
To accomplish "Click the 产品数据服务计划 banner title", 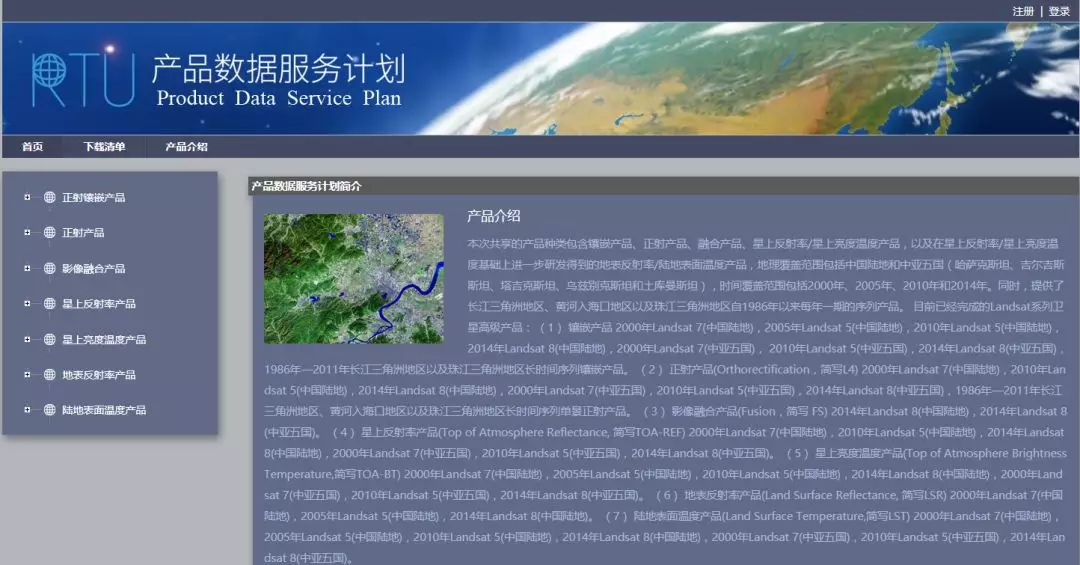I will [278, 68].
